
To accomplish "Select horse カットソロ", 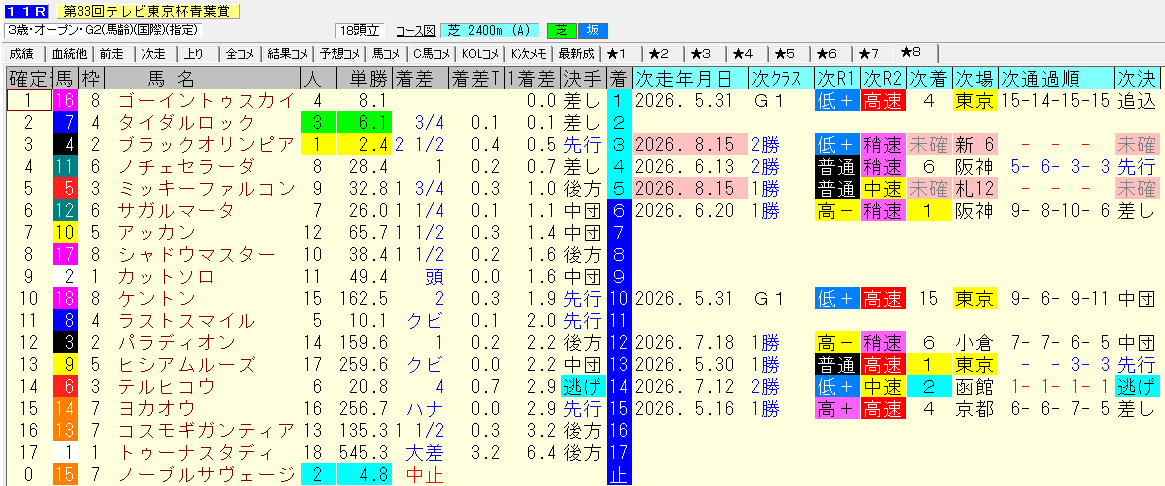I will click(x=166, y=276).
